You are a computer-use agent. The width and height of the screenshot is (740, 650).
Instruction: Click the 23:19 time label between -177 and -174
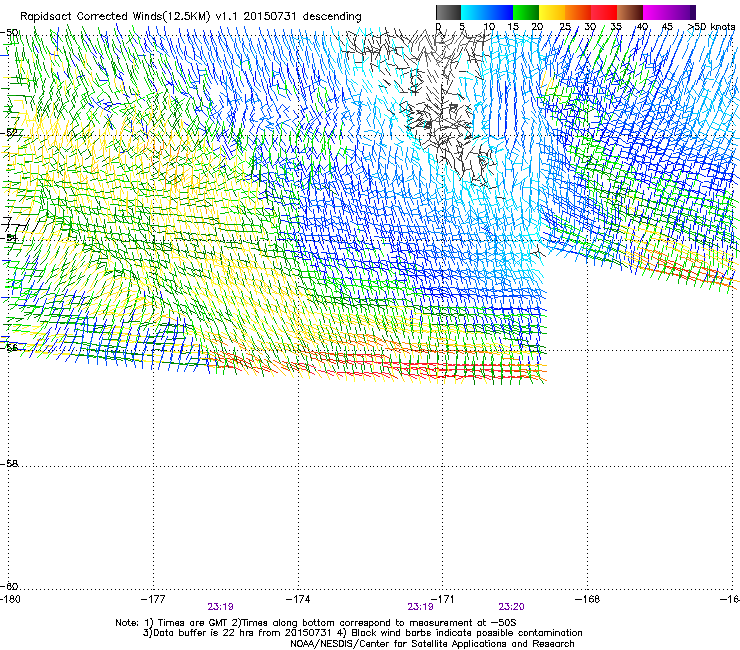(220, 607)
